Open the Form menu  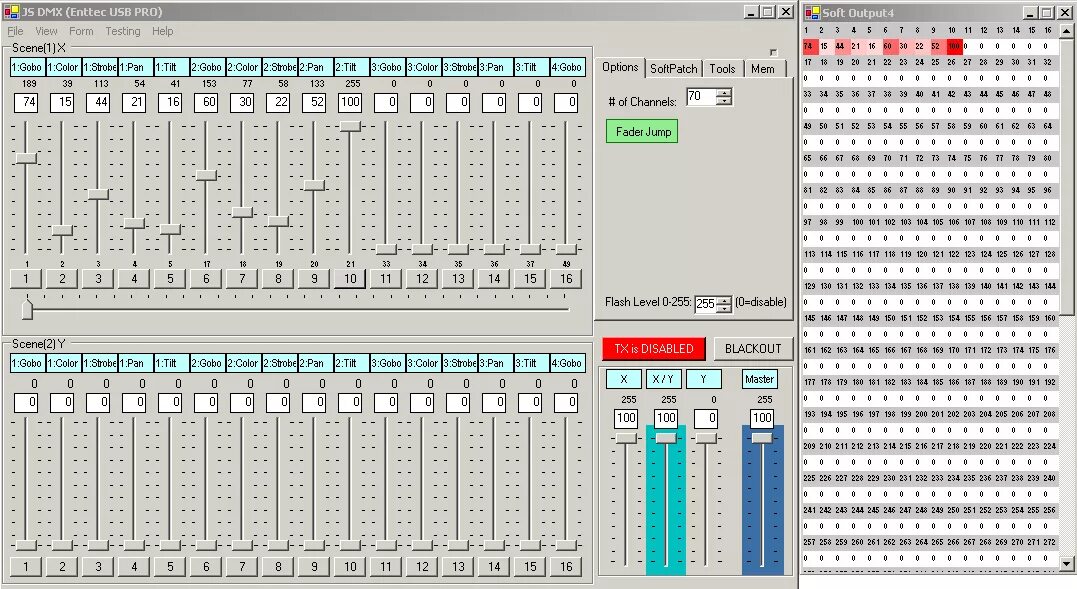pyautogui.click(x=81, y=31)
